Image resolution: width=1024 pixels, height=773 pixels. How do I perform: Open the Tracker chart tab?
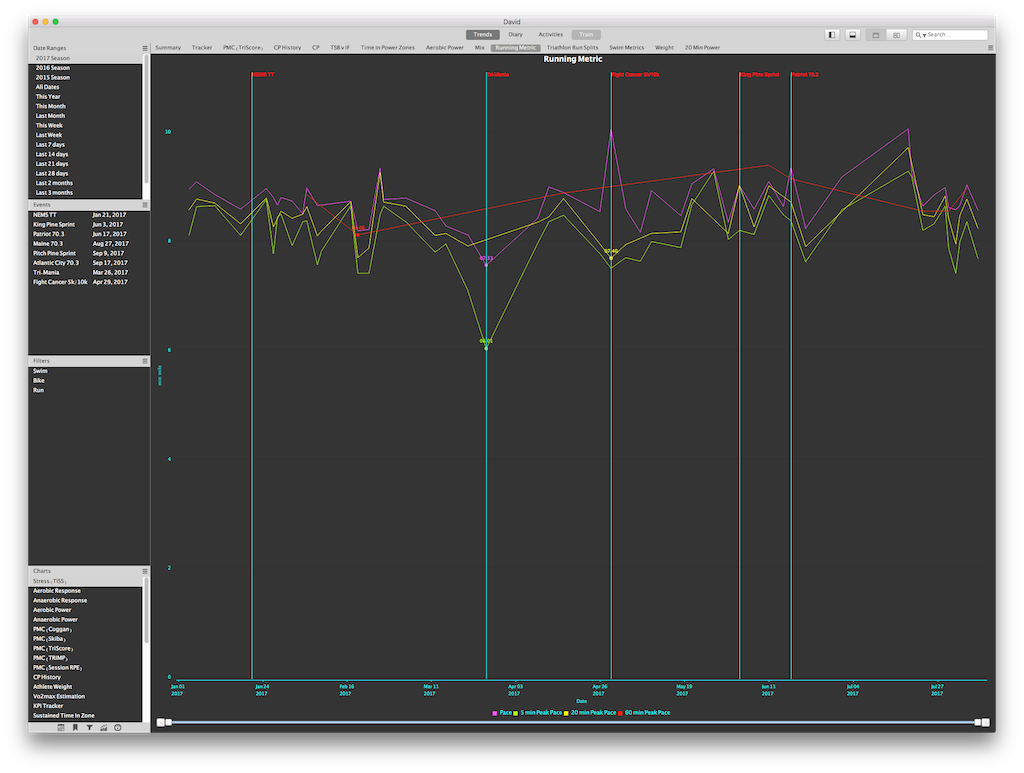(x=202, y=48)
